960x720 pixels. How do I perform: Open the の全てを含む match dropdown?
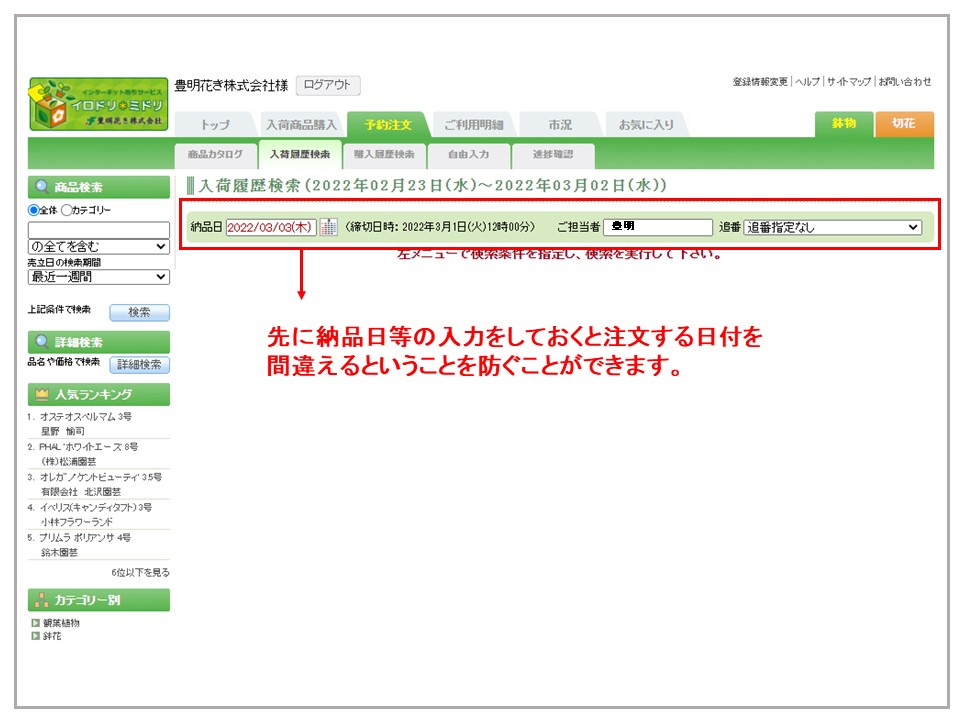(x=98, y=246)
